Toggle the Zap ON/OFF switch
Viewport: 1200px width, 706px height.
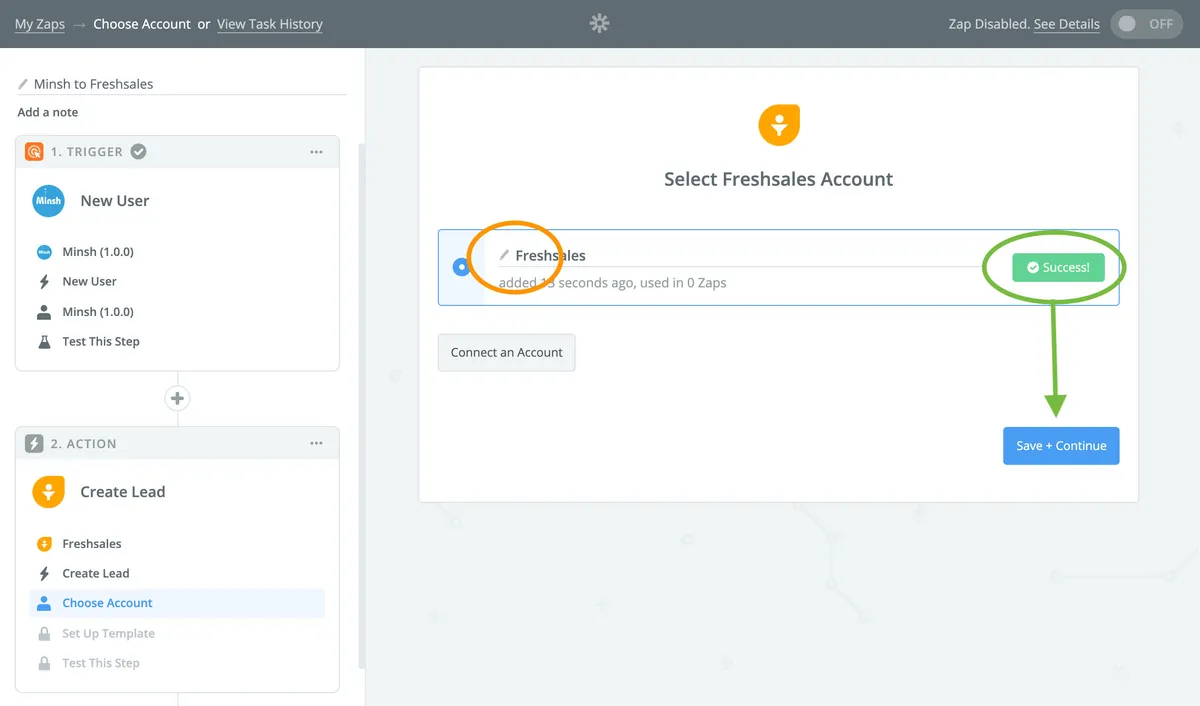tap(1146, 24)
